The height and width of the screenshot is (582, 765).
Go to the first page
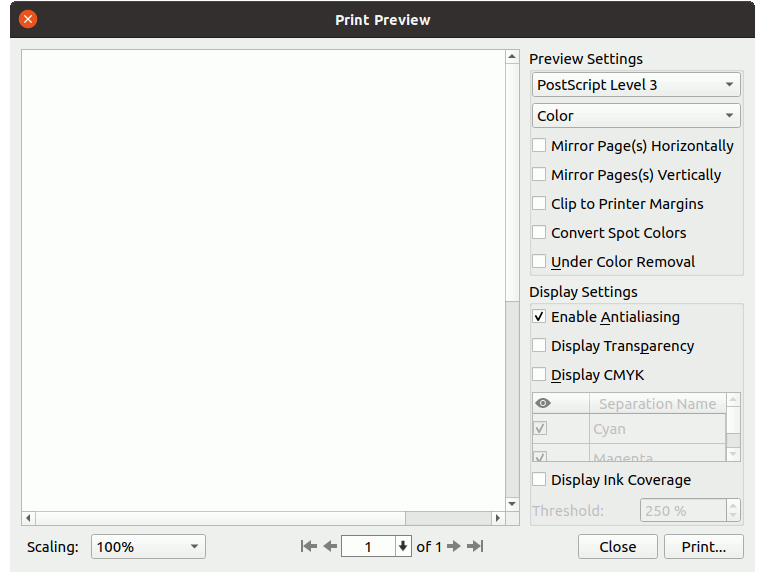pos(309,546)
